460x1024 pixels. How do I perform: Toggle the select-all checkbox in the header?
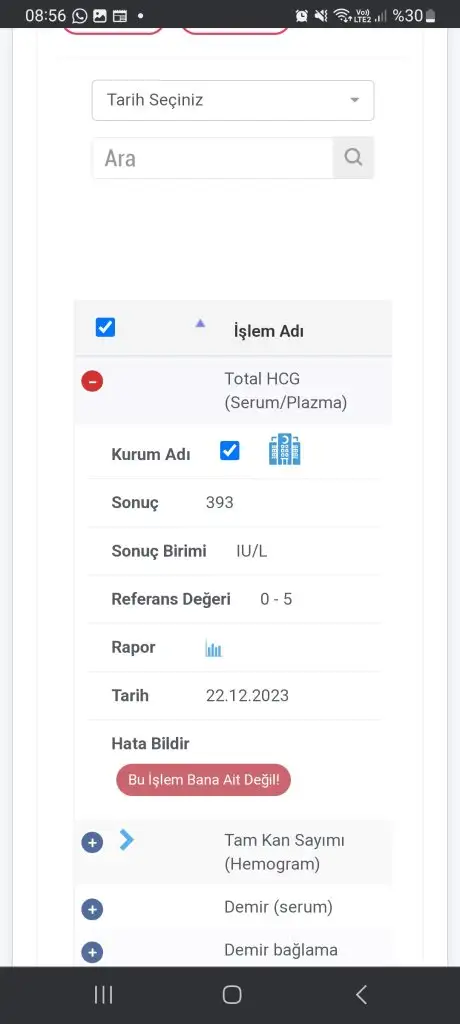(x=105, y=327)
